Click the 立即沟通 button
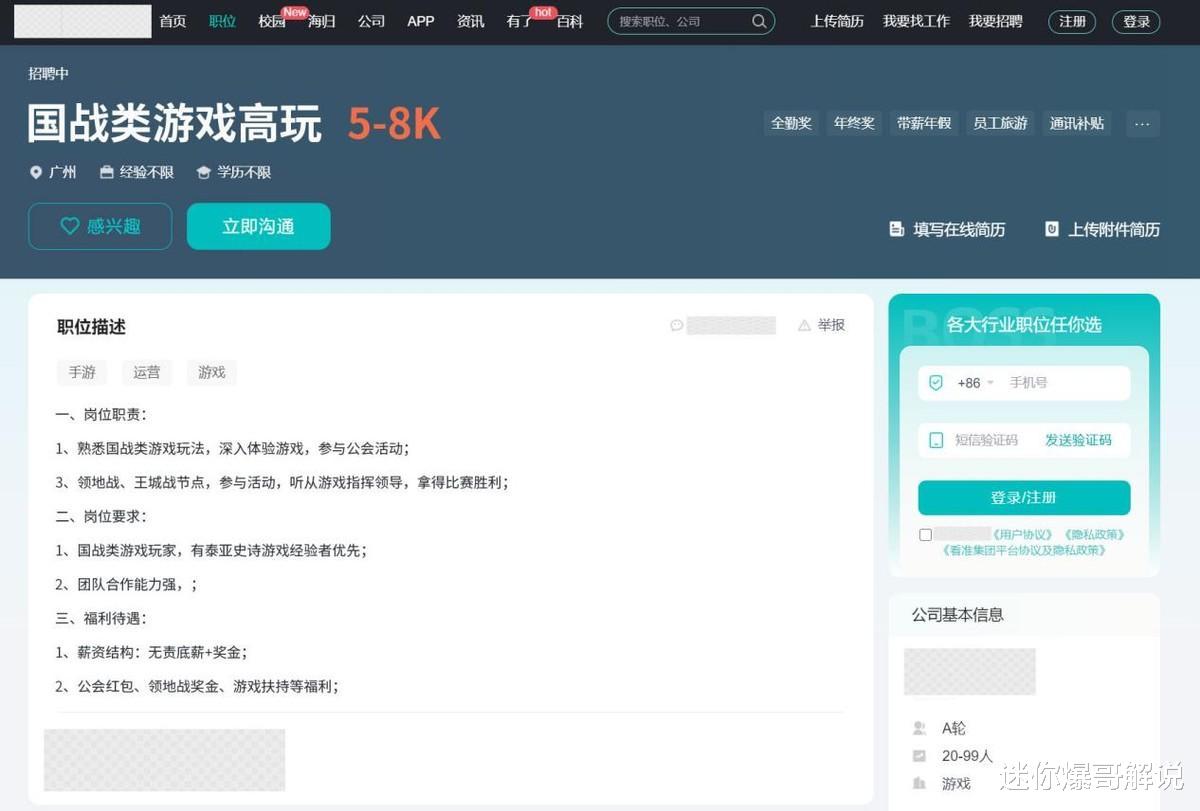This screenshot has width=1200, height=811. pyautogui.click(x=258, y=226)
